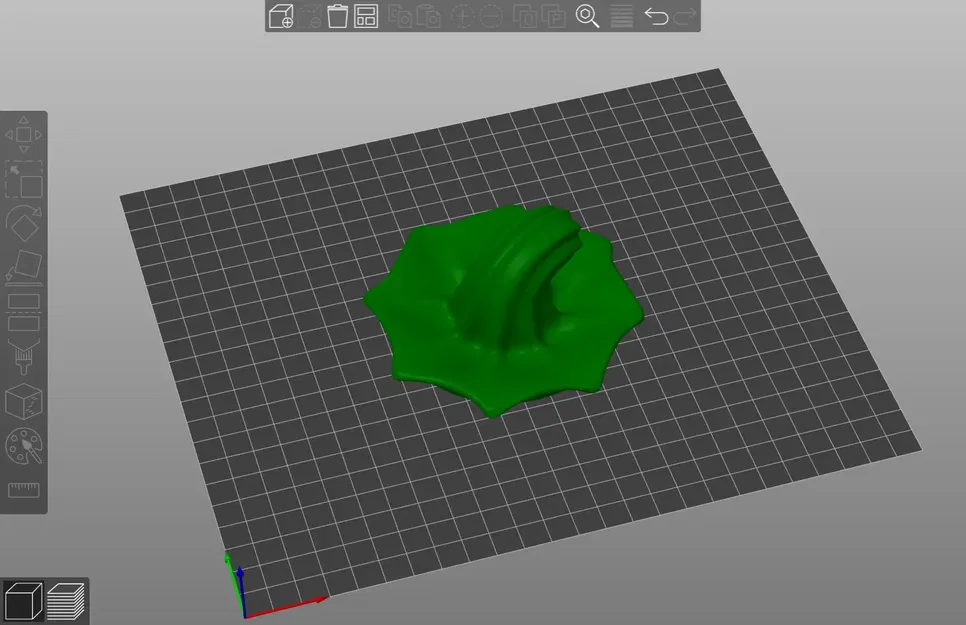
Task: Switch to the sliced layers preview
Action: (x=65, y=601)
